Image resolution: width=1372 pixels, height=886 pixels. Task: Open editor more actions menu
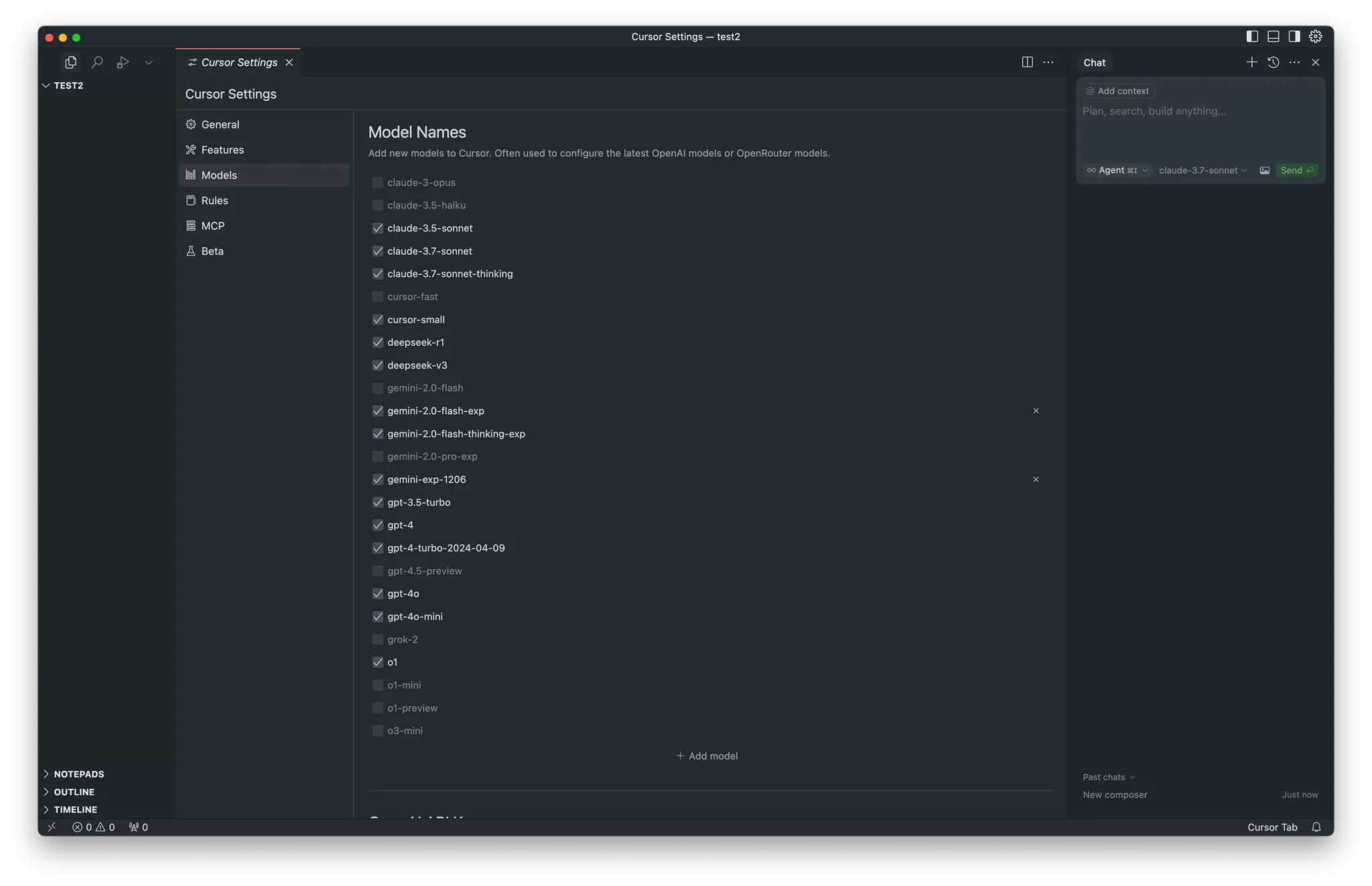(x=1048, y=62)
